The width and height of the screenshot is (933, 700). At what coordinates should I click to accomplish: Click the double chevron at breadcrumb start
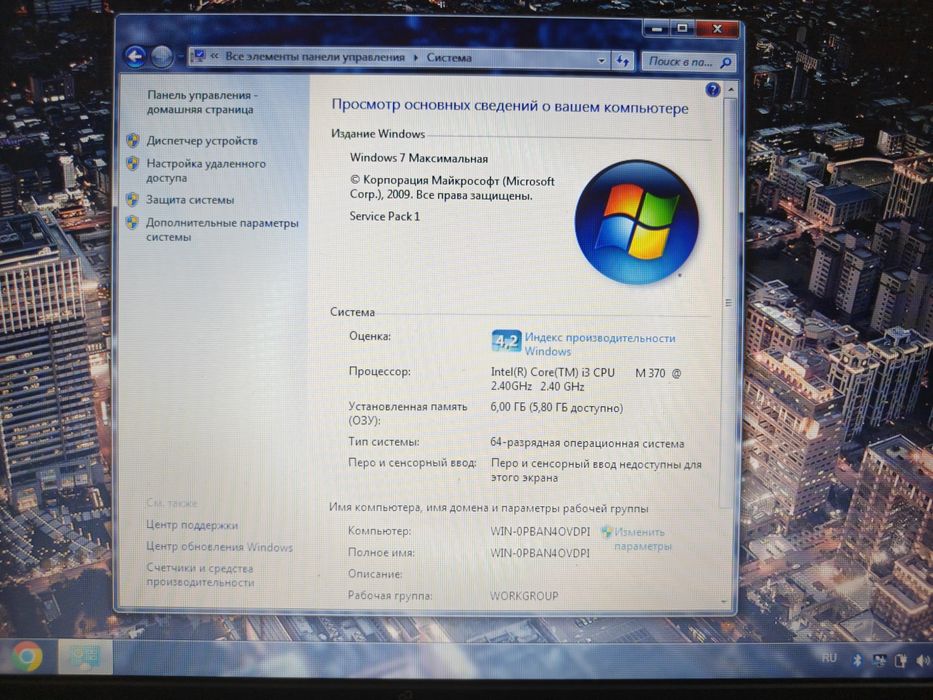[x=214, y=56]
